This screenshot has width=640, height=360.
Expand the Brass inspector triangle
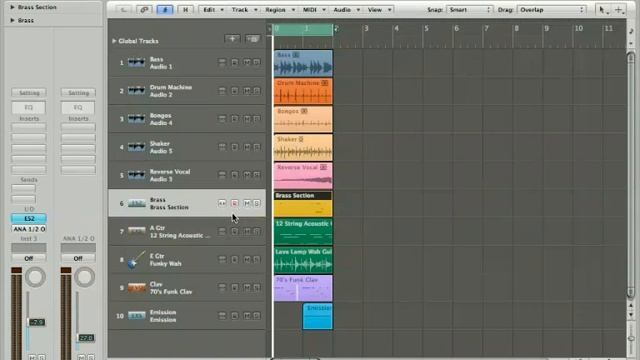tap(12, 20)
